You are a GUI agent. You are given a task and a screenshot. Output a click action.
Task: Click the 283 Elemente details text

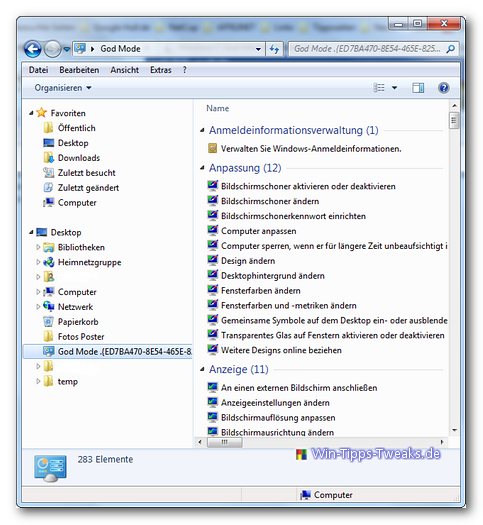point(105,459)
